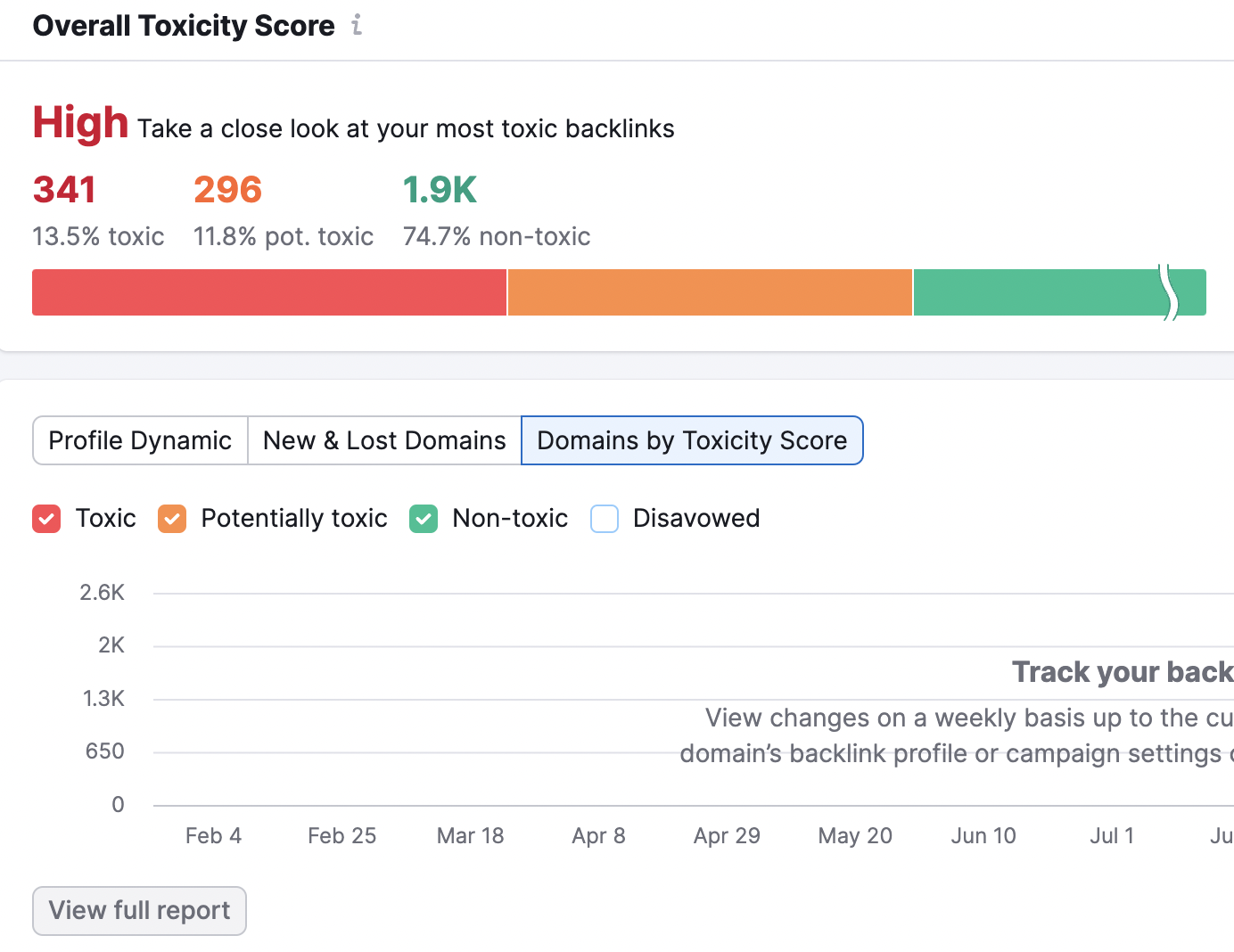Image resolution: width=1234 pixels, height=952 pixels.
Task: Click the 1.9K non-toxic count
Action: coord(439,189)
